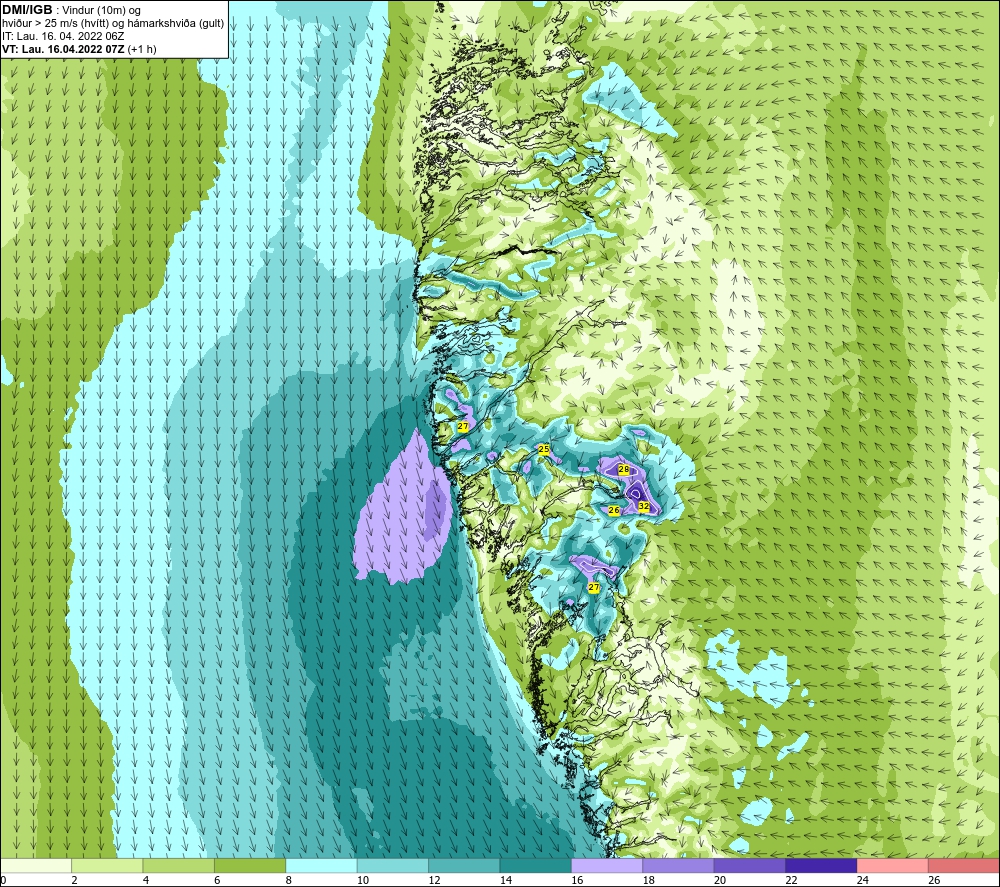Pick the 22–24 m/s dark indigo legend swatch
Screen dimensions: 1000x887
(x=821, y=865)
